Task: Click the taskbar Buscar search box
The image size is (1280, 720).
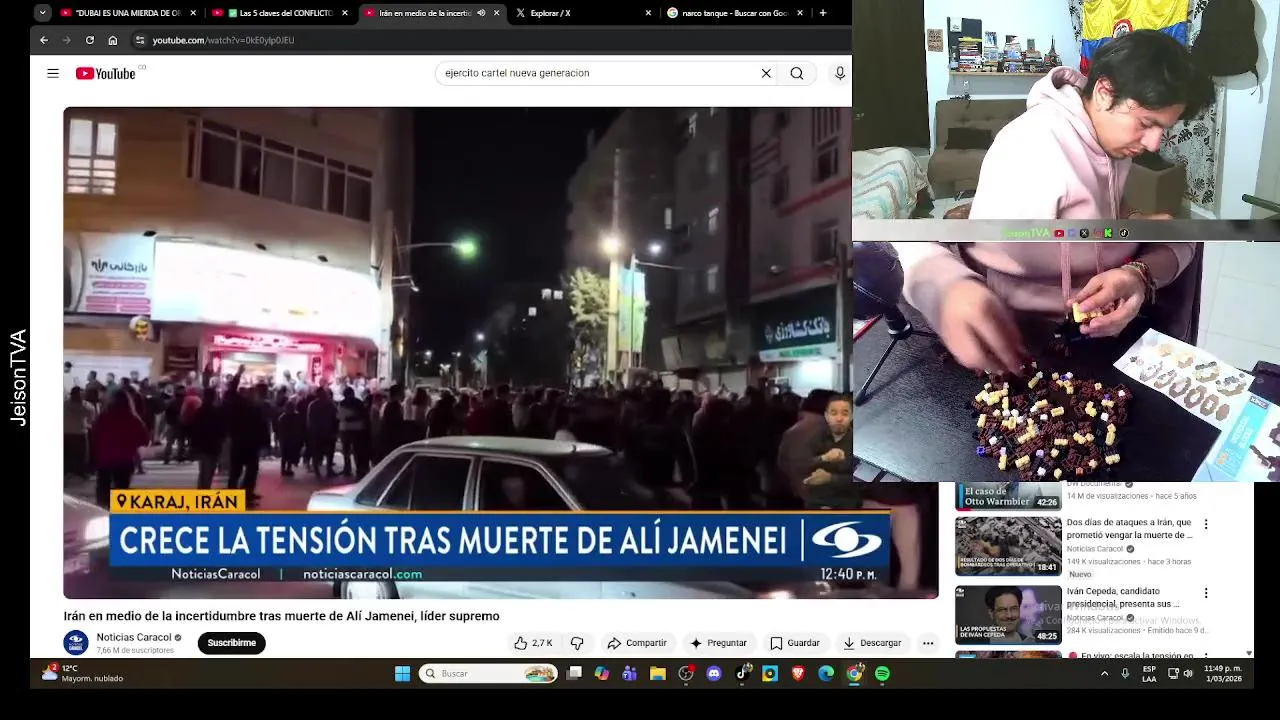Action: 488,674
